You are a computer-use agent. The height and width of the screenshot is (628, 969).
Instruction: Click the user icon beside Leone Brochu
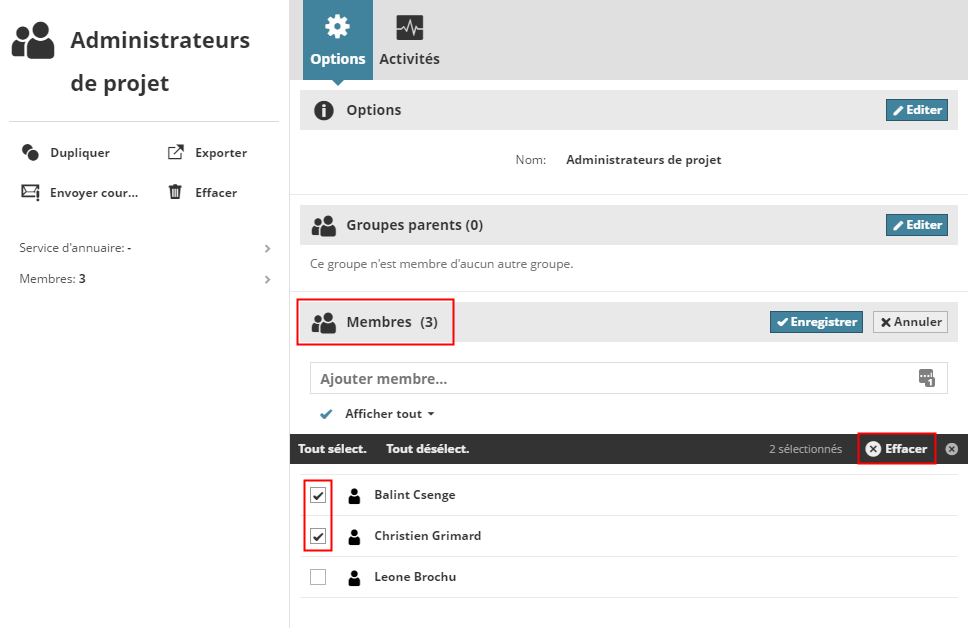354,577
